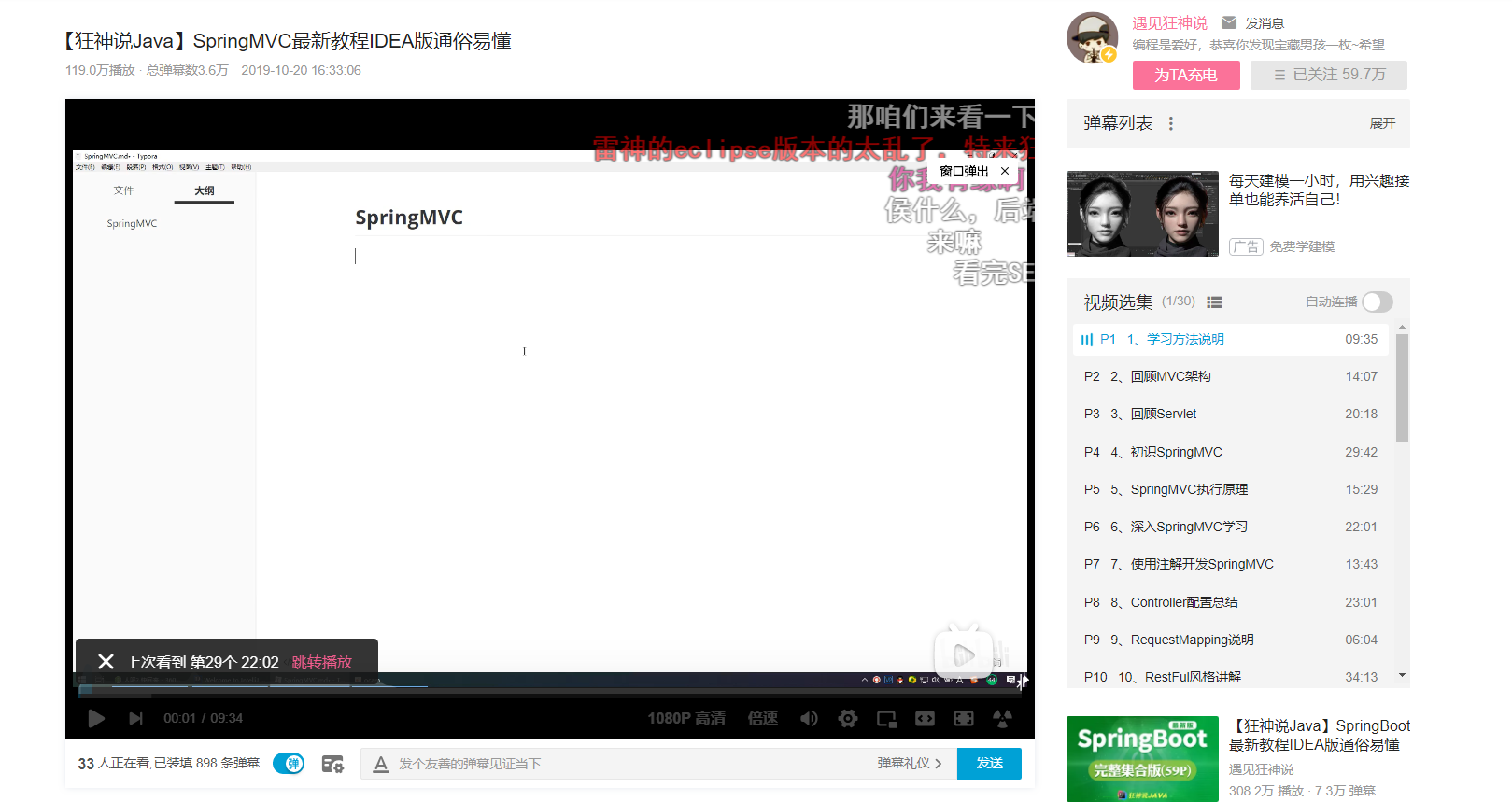Click 遇见狂神说 under the SpringBoot recommendation
Screen dimensions: 1512x802
pos(1261,769)
